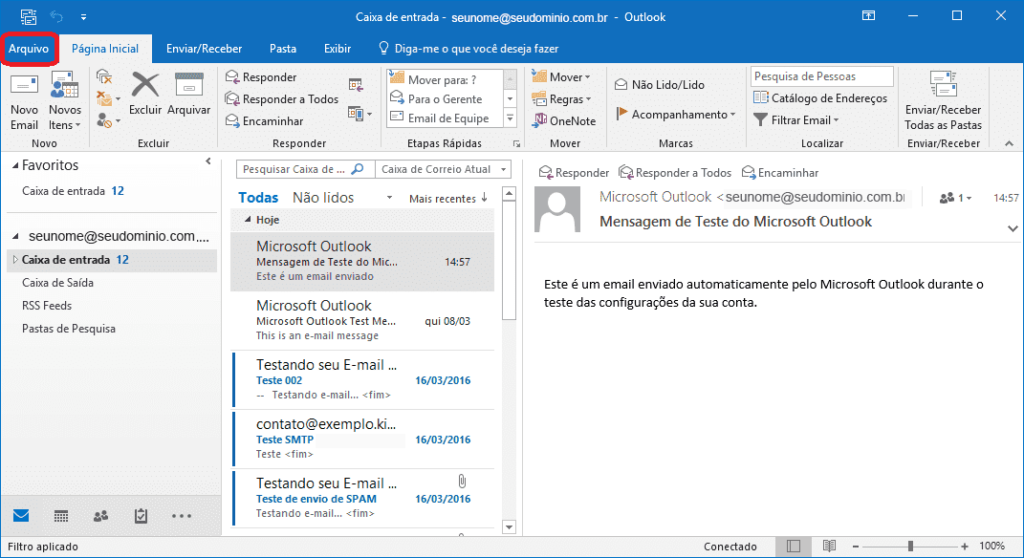The width and height of the screenshot is (1024, 558).
Task: Collapse the folder pane
Action: point(208,161)
